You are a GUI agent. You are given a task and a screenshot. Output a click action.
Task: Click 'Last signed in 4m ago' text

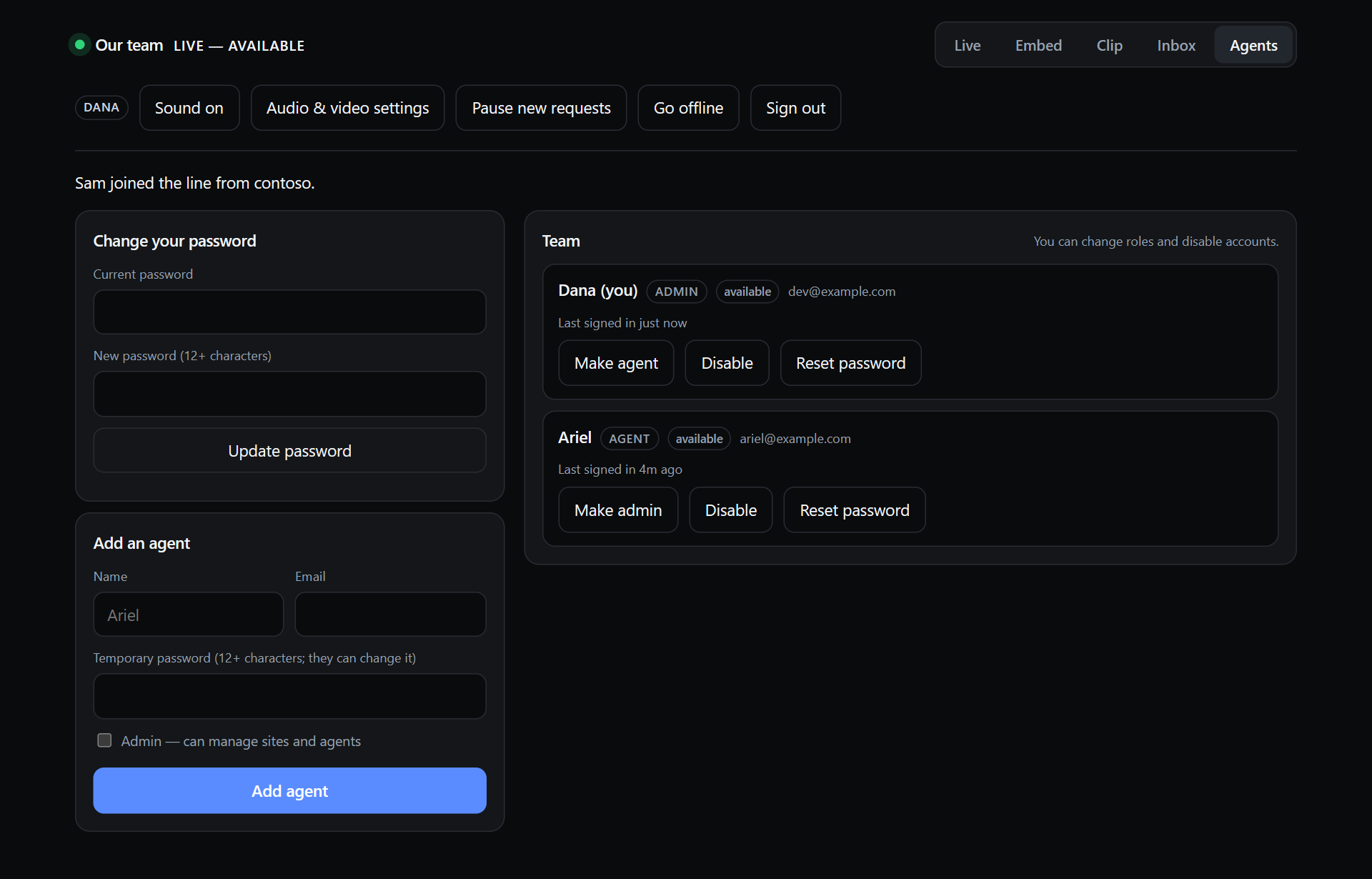point(620,470)
